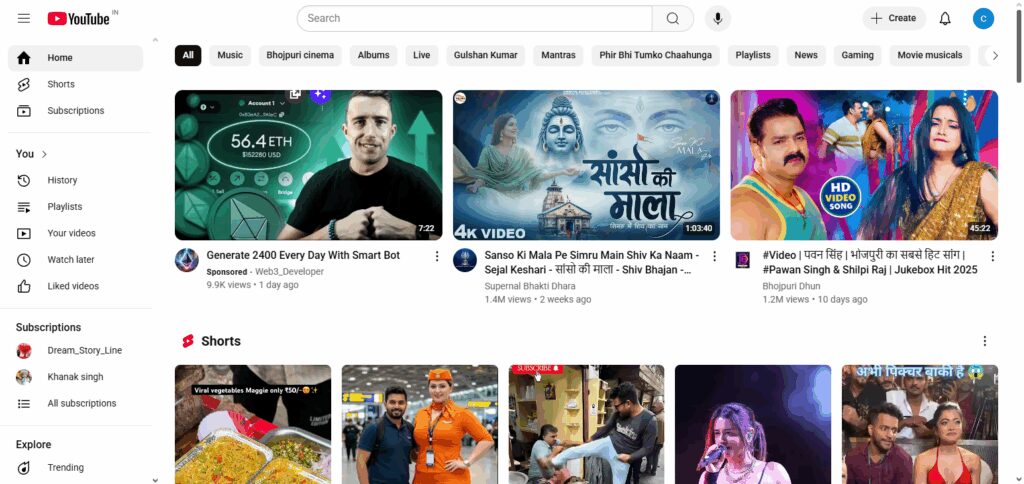Viewport: 1024px width, 484px height.
Task: Start voice search with microphone icon
Action: click(x=718, y=18)
